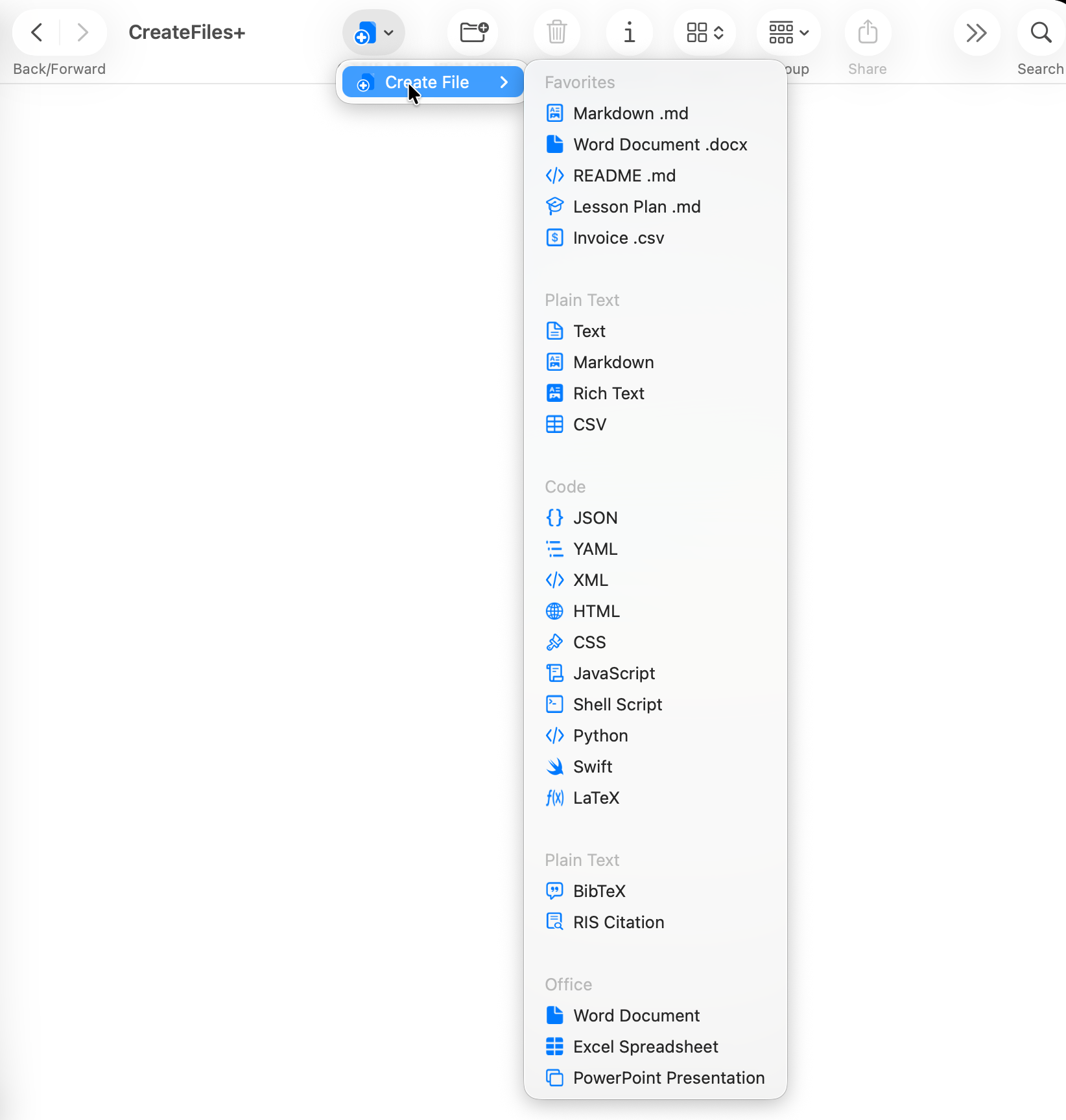Click the trash Delete toolbar icon
The height and width of the screenshot is (1120, 1066).
[x=557, y=32]
